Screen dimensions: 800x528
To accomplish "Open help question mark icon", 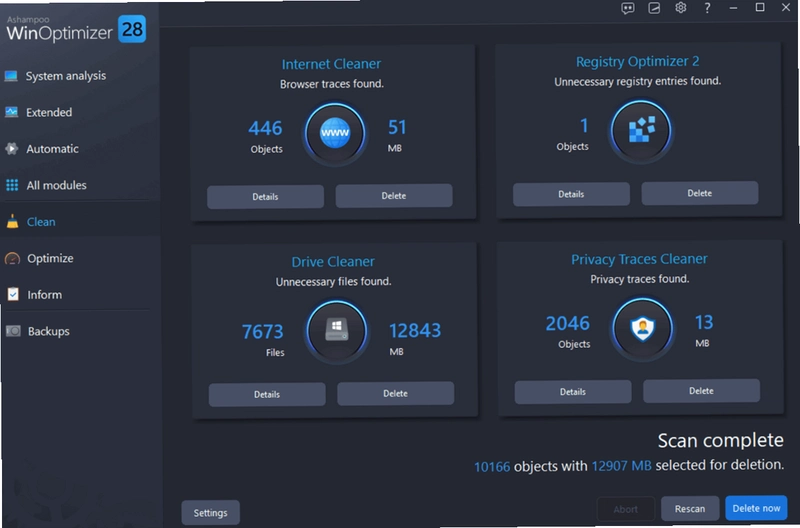I will [x=707, y=8].
